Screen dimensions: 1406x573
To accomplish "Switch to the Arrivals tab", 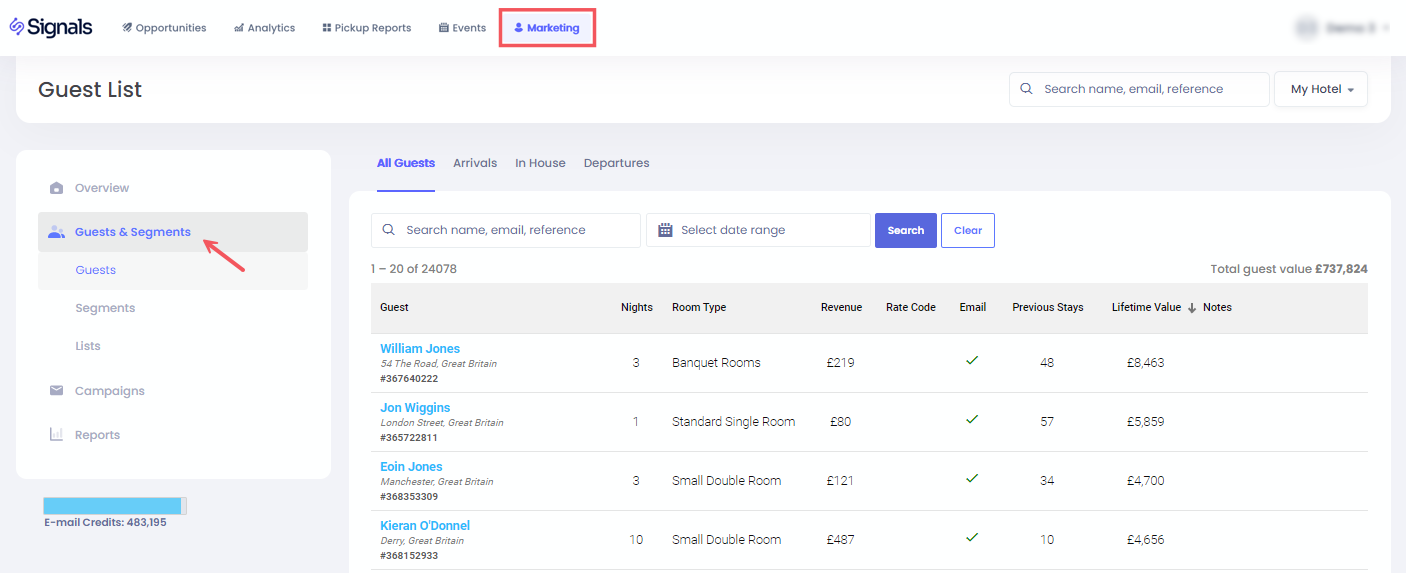I will 475,163.
